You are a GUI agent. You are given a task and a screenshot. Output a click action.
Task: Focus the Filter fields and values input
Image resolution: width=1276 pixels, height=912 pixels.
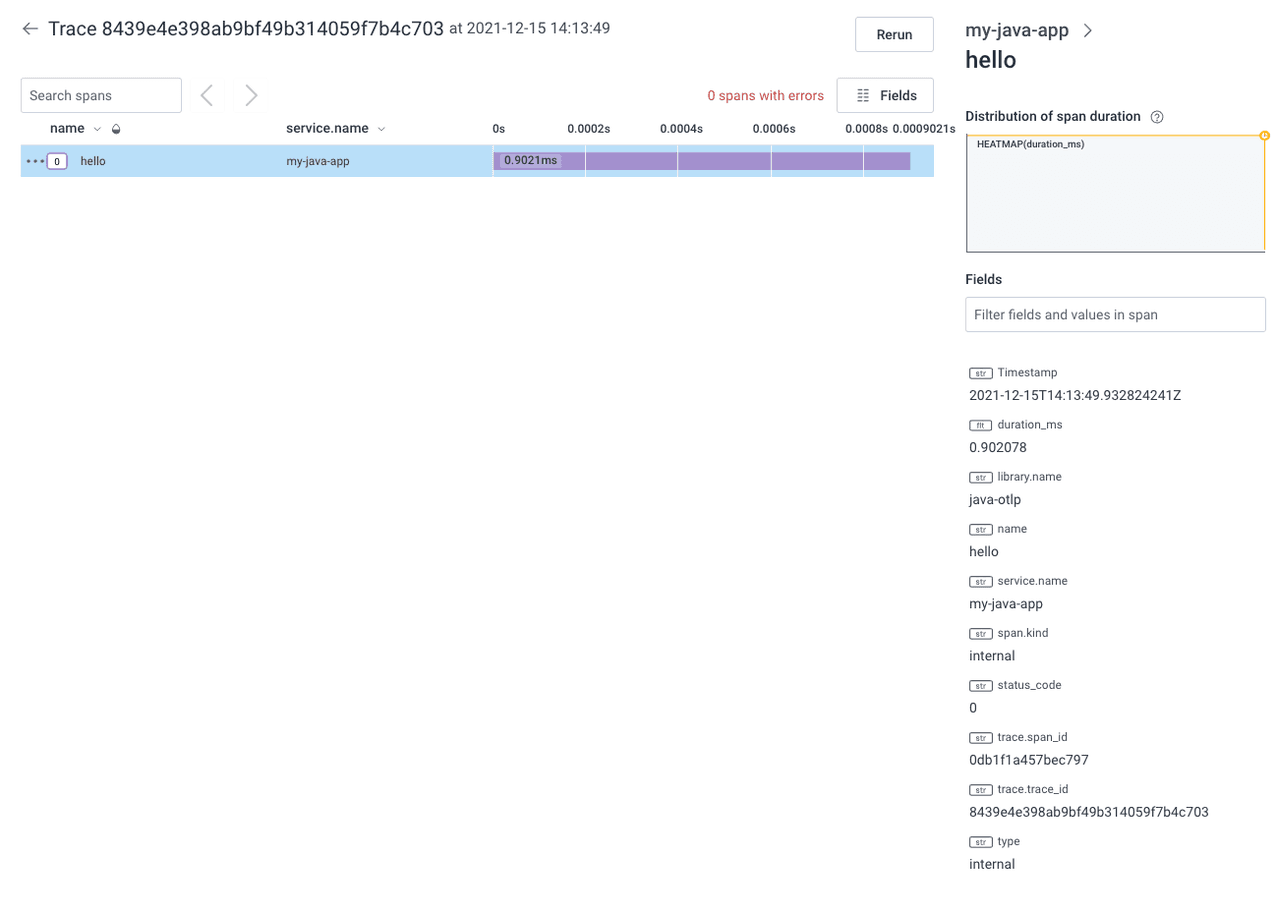point(1115,314)
